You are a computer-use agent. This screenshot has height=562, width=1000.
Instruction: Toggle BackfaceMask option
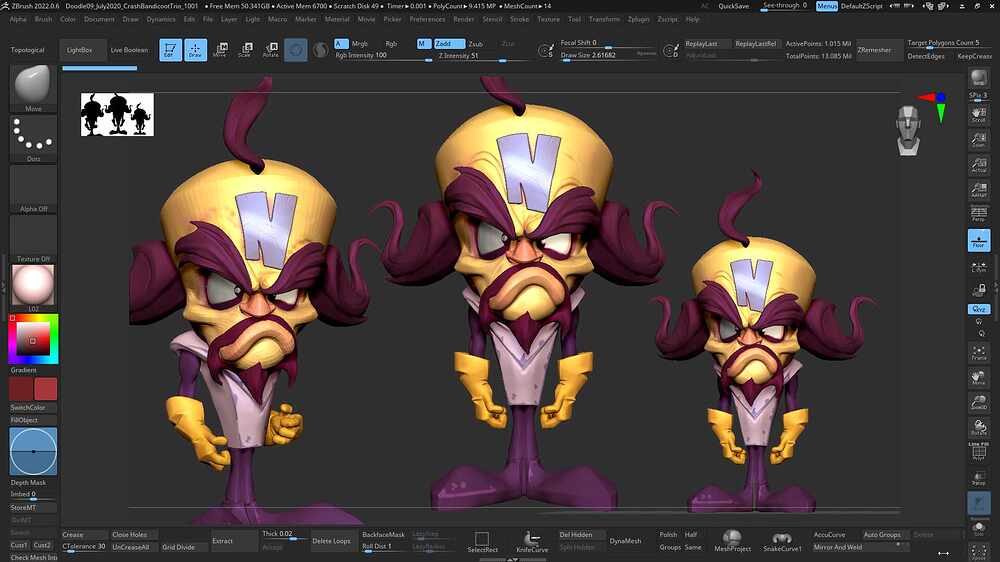[x=383, y=535]
